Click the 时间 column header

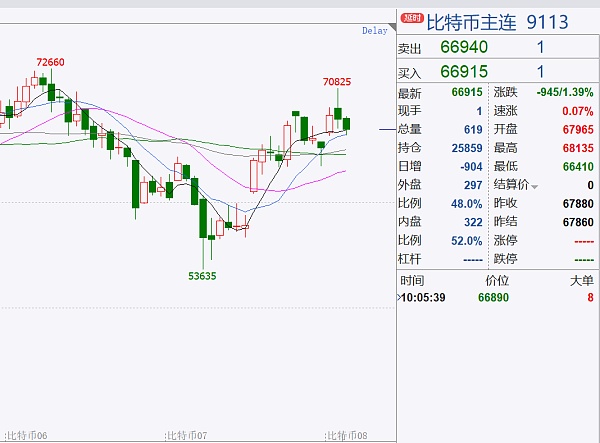[411, 281]
